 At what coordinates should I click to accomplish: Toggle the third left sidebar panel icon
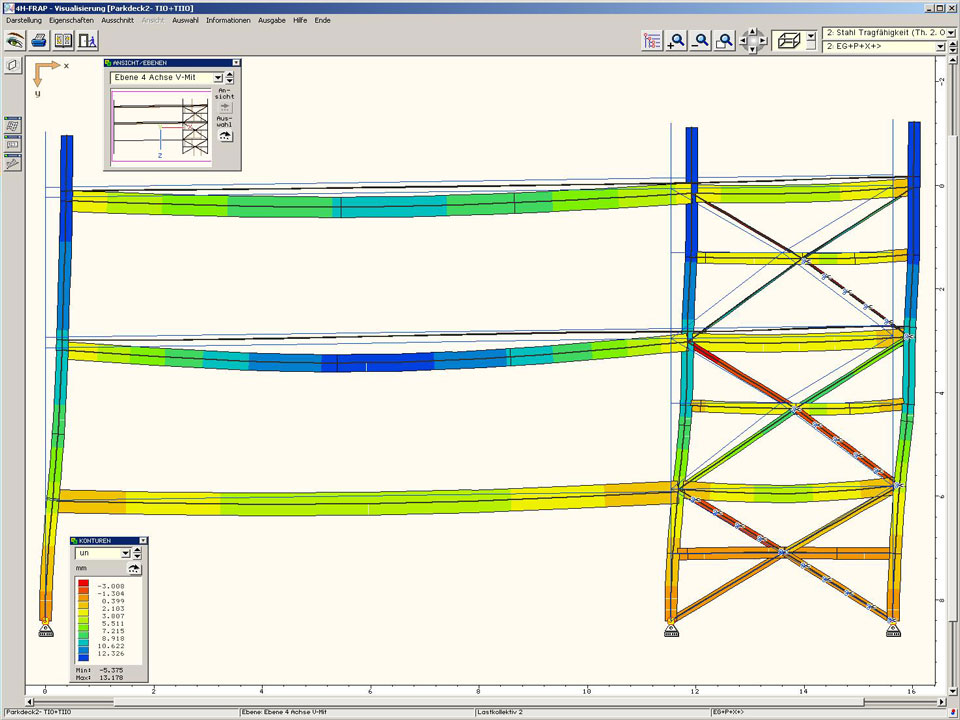pyautogui.click(x=13, y=163)
